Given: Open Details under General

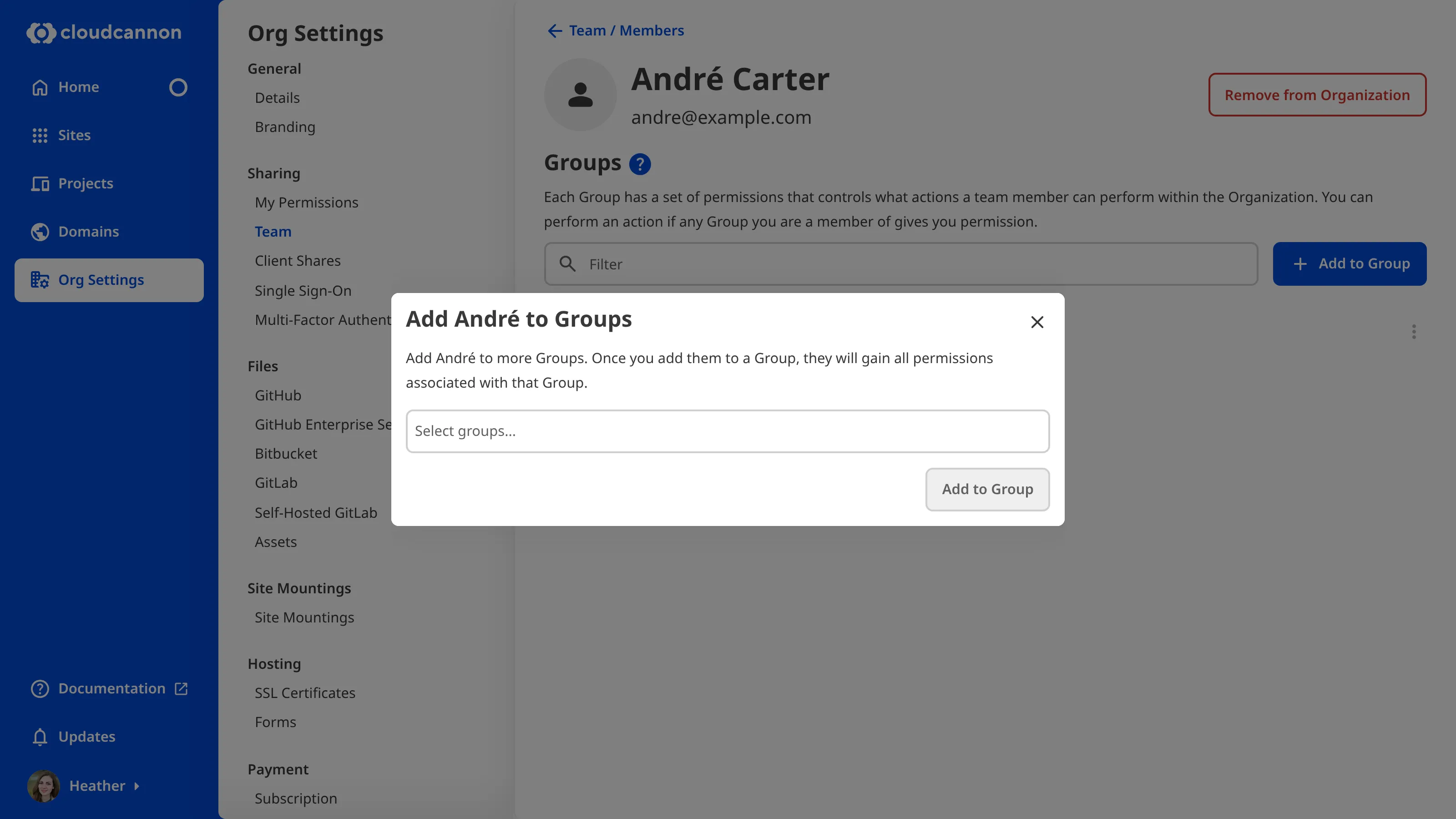Looking at the screenshot, I should 277,98.
